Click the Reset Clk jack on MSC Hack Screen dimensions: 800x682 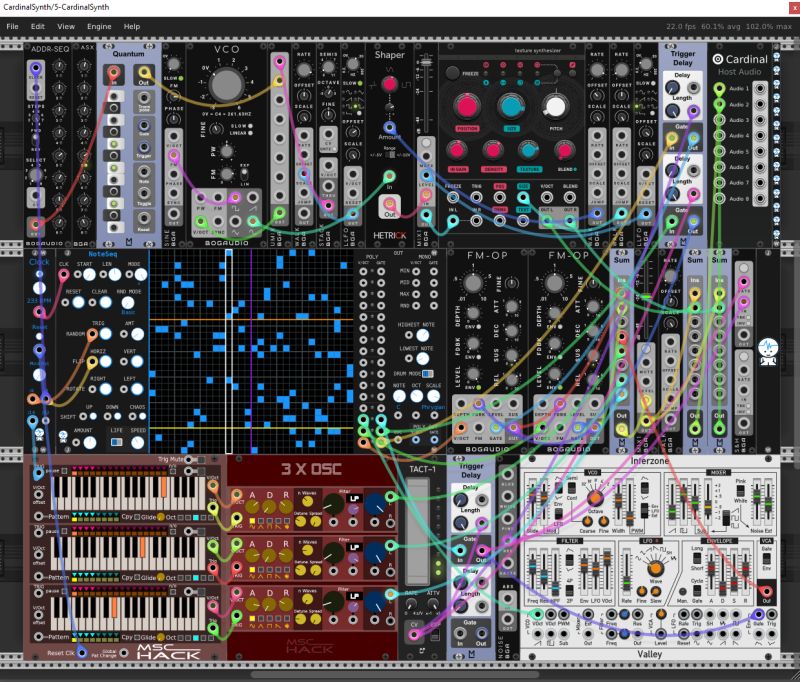tap(82, 652)
